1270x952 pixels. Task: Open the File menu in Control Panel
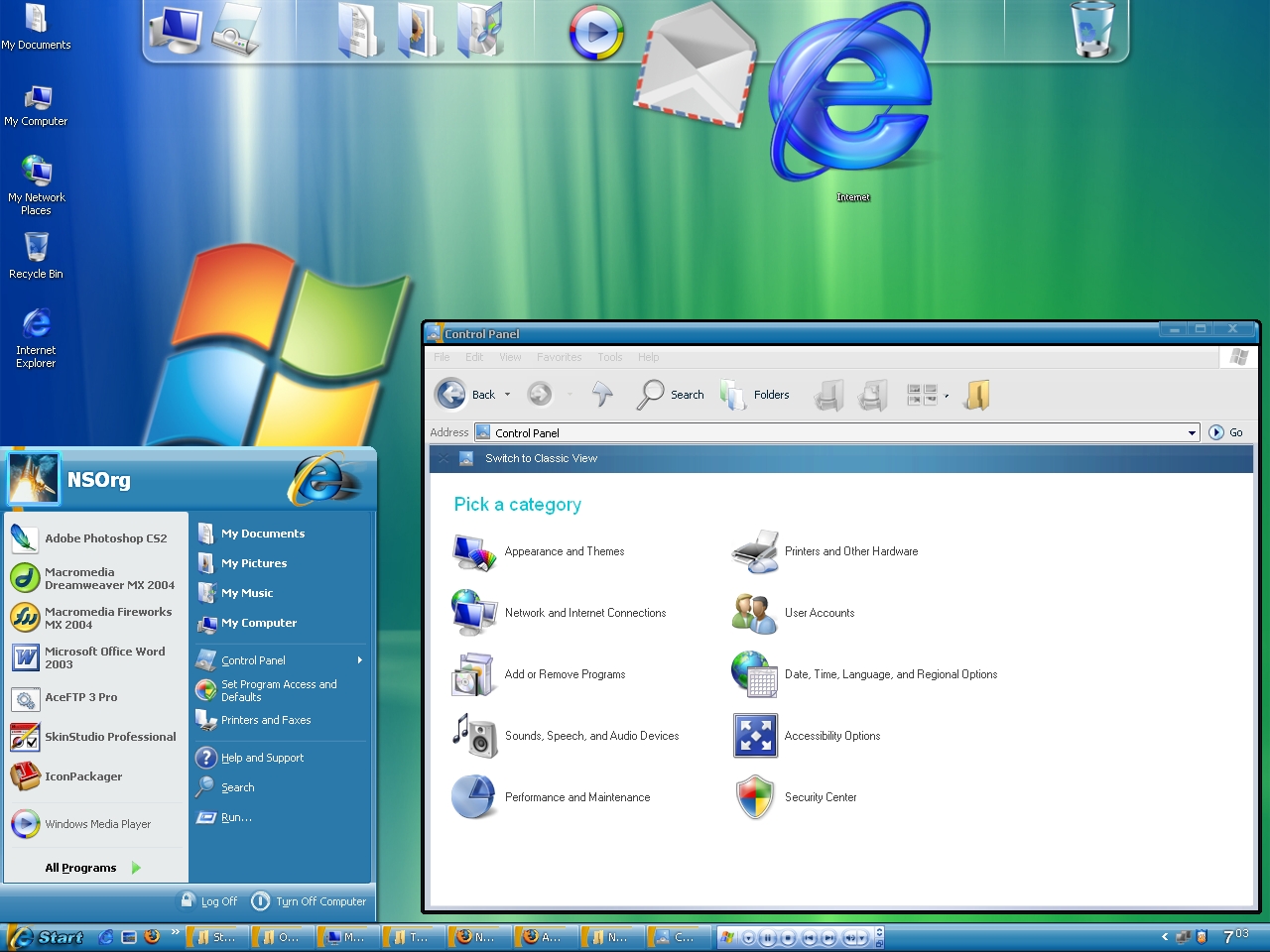click(443, 357)
